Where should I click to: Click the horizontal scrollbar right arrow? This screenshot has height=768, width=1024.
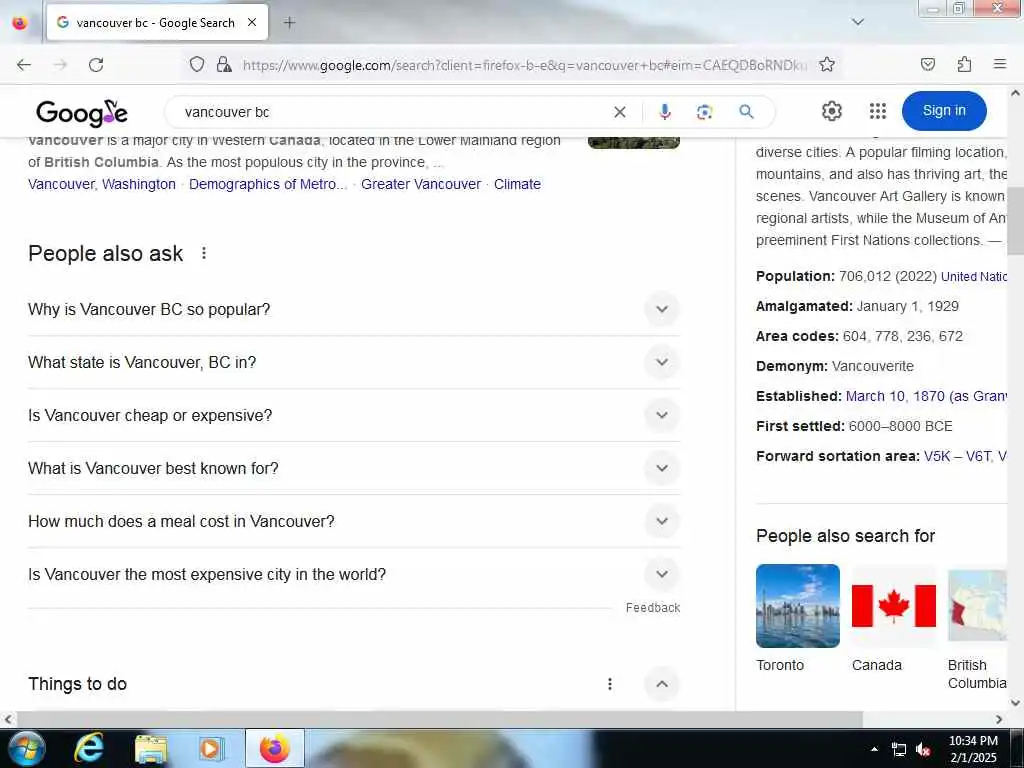999,719
